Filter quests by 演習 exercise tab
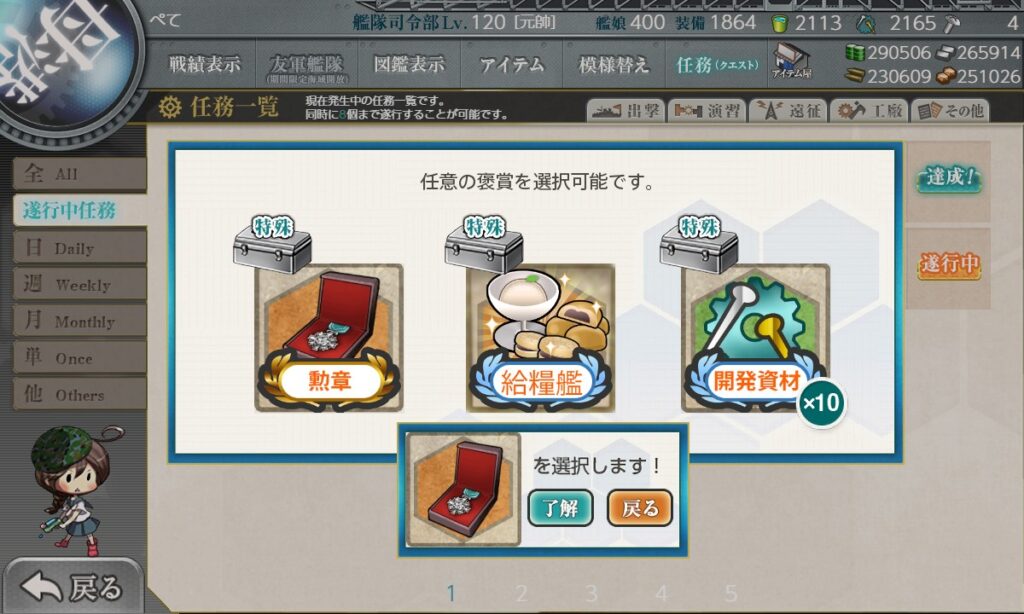This screenshot has width=1024, height=614. click(x=707, y=111)
